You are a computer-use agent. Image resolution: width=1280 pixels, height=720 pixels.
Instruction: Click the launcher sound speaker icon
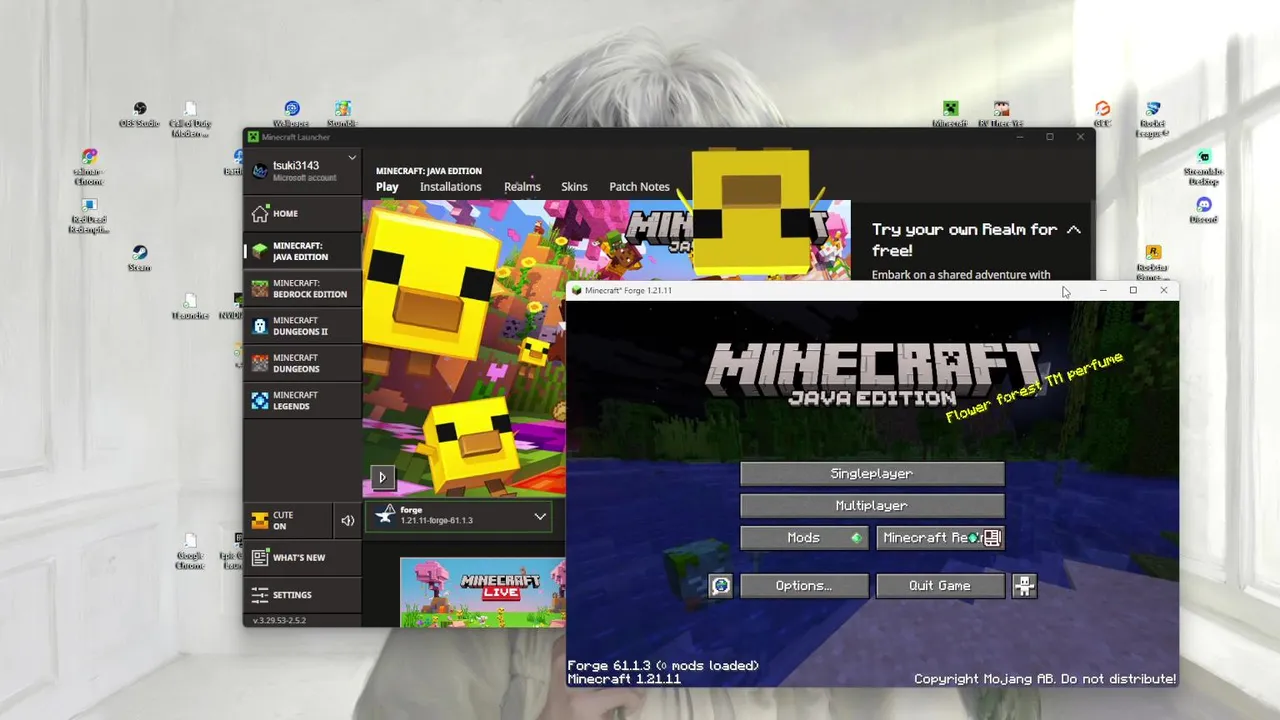tap(348, 520)
